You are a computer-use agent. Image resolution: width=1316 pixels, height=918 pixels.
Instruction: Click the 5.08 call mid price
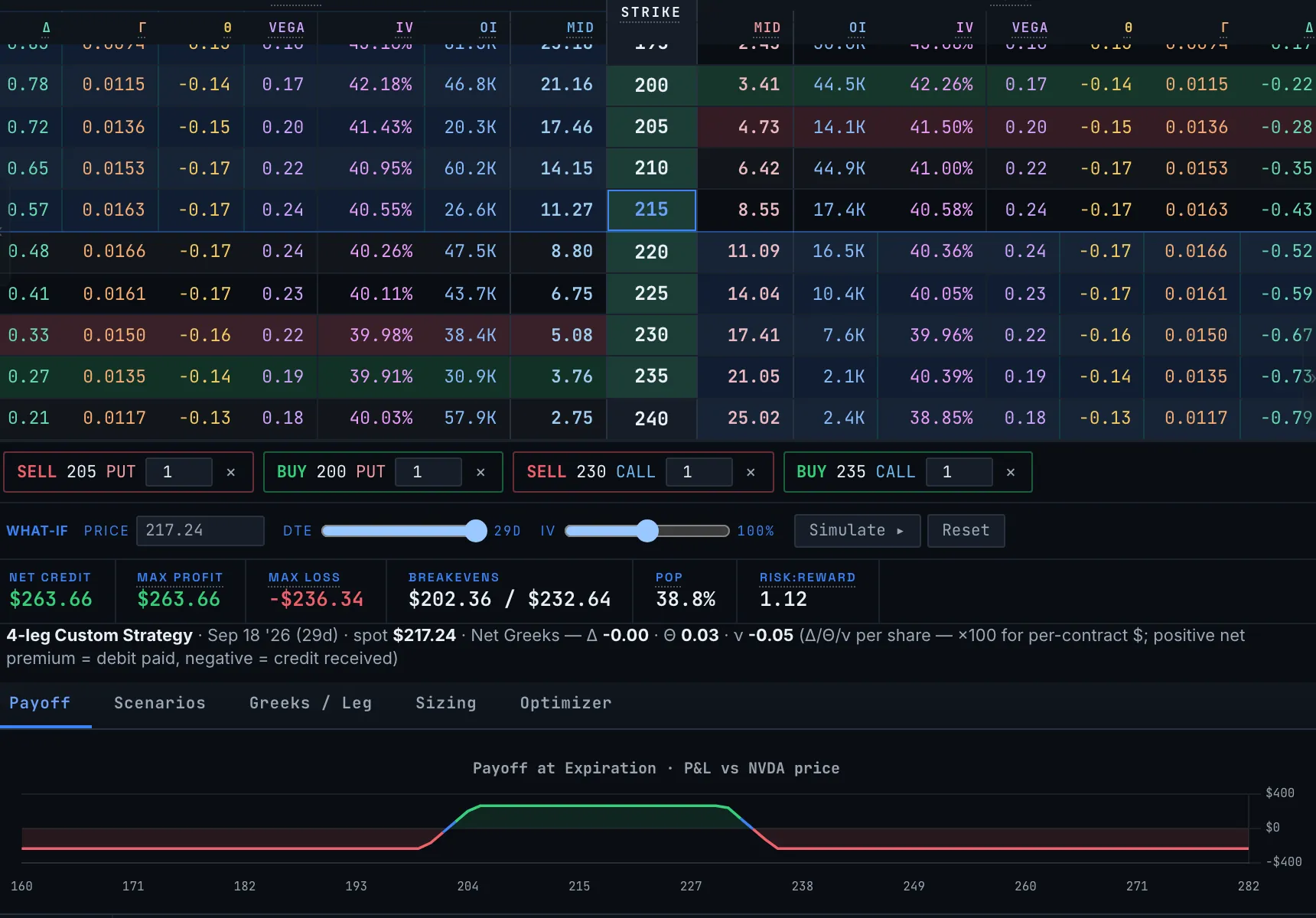(572, 335)
